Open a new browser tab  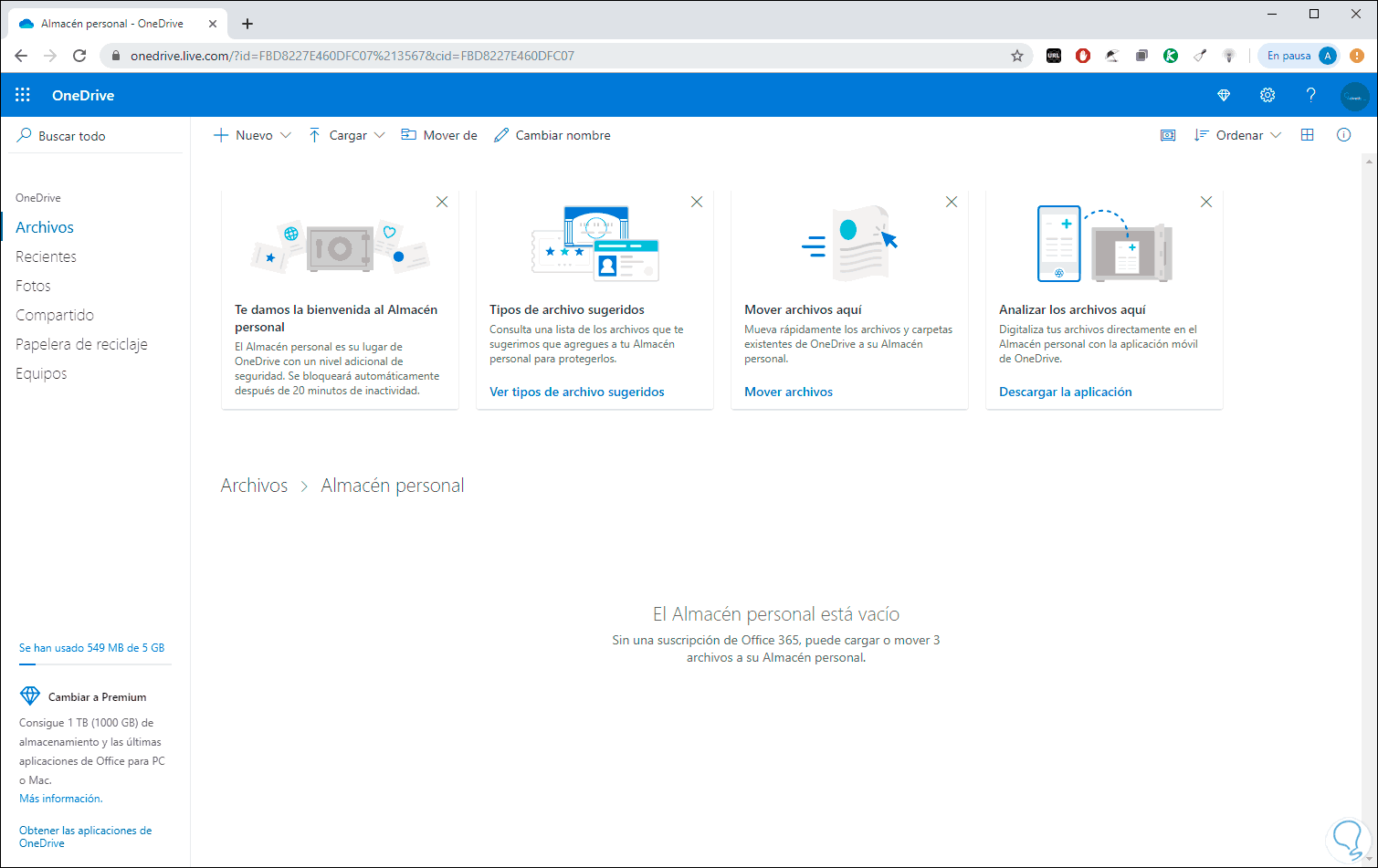(x=247, y=24)
